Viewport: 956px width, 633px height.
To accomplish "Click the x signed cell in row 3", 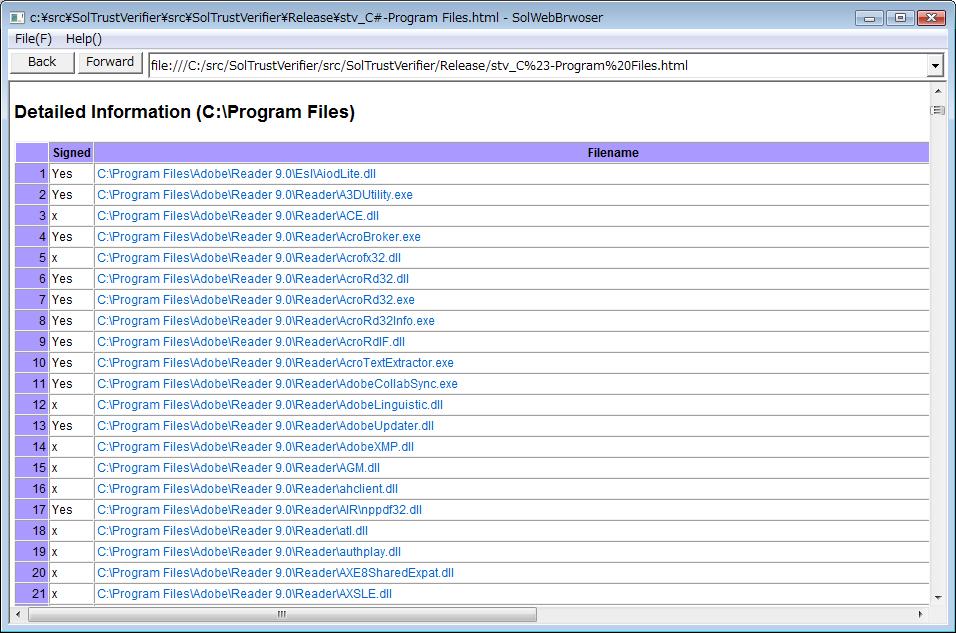I will tap(71, 216).
